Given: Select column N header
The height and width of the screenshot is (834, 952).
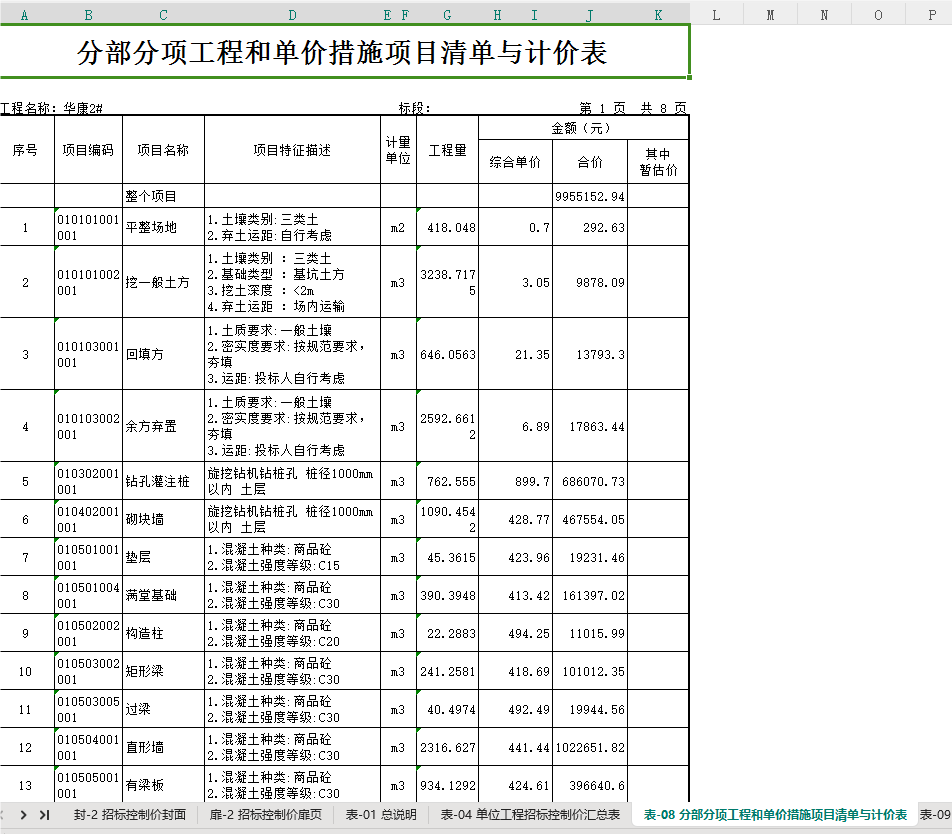Looking at the screenshot, I should click(824, 15).
